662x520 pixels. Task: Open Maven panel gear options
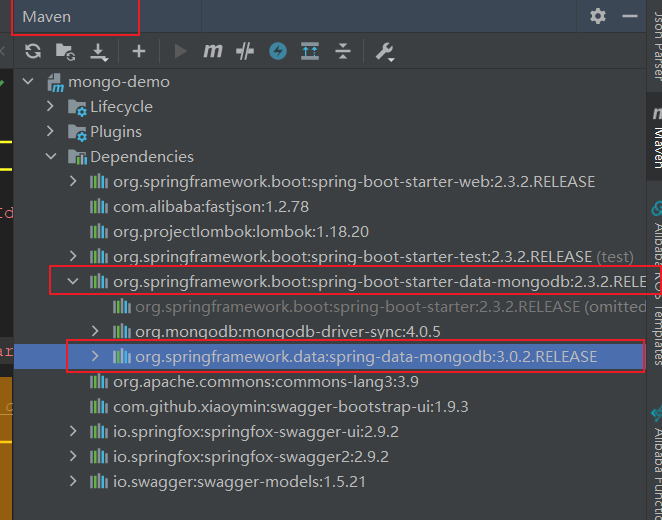[x=598, y=16]
